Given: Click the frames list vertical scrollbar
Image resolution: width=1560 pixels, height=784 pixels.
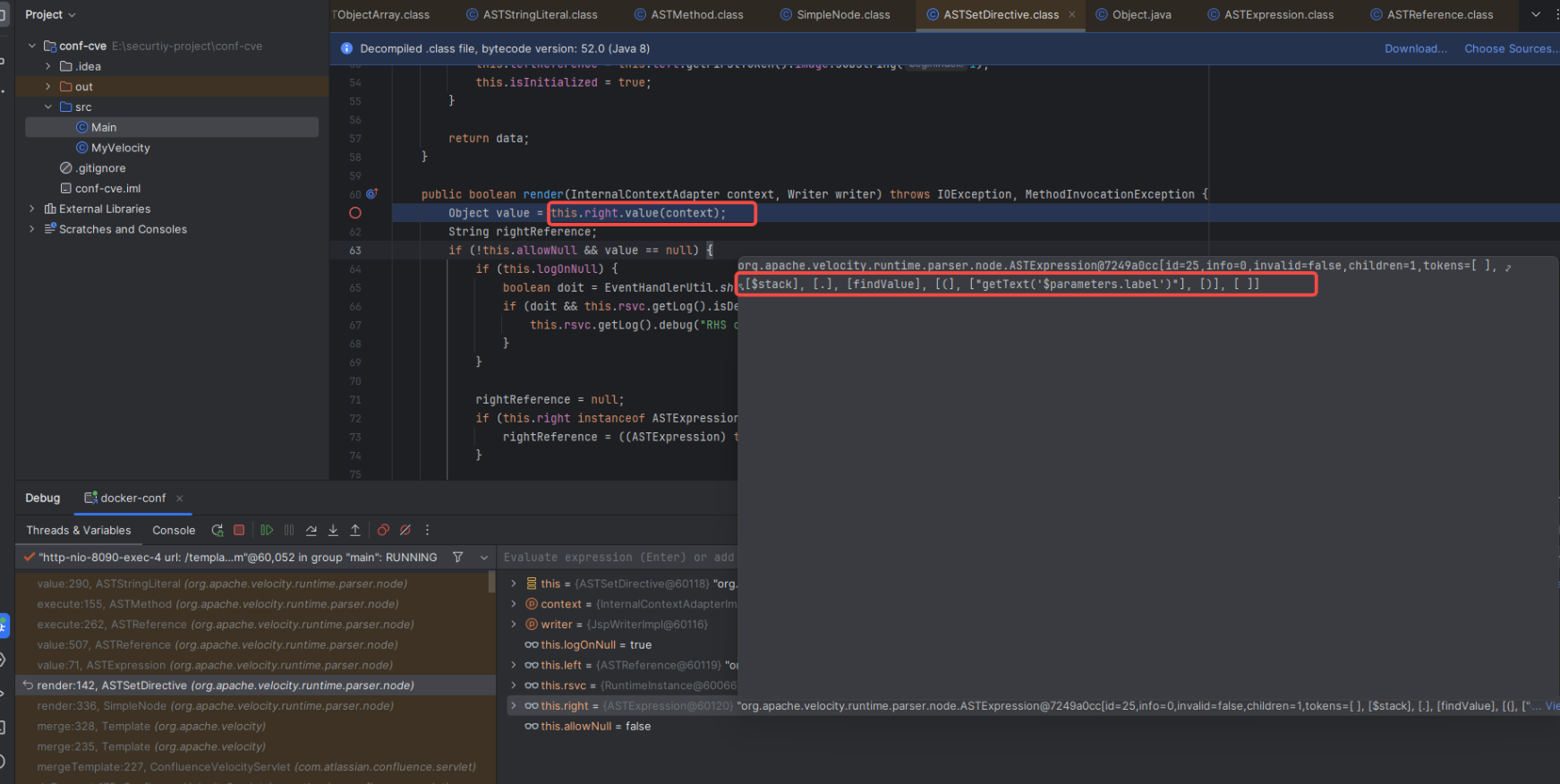Looking at the screenshot, I should point(491,583).
